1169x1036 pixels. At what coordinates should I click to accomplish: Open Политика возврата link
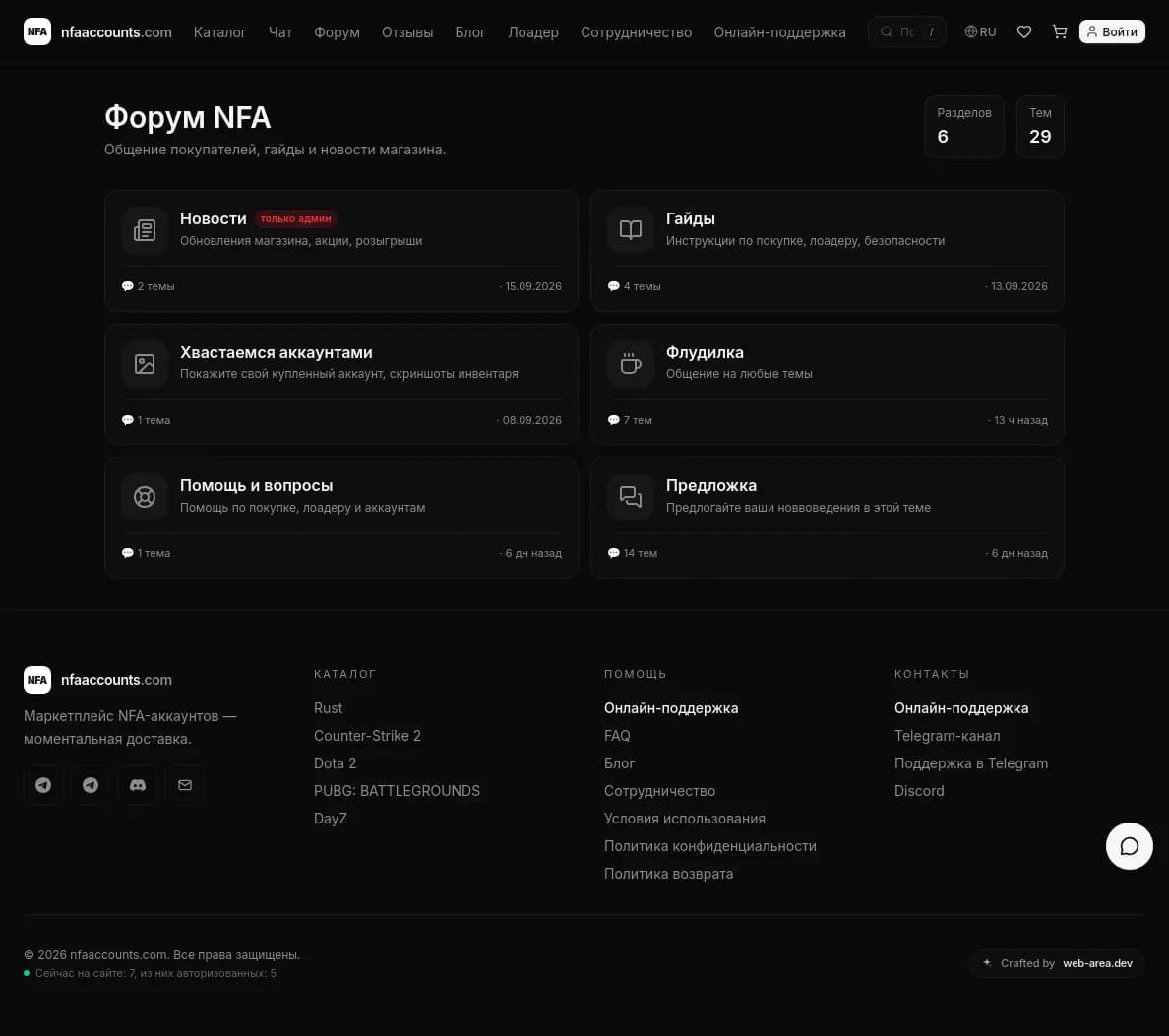click(x=669, y=874)
